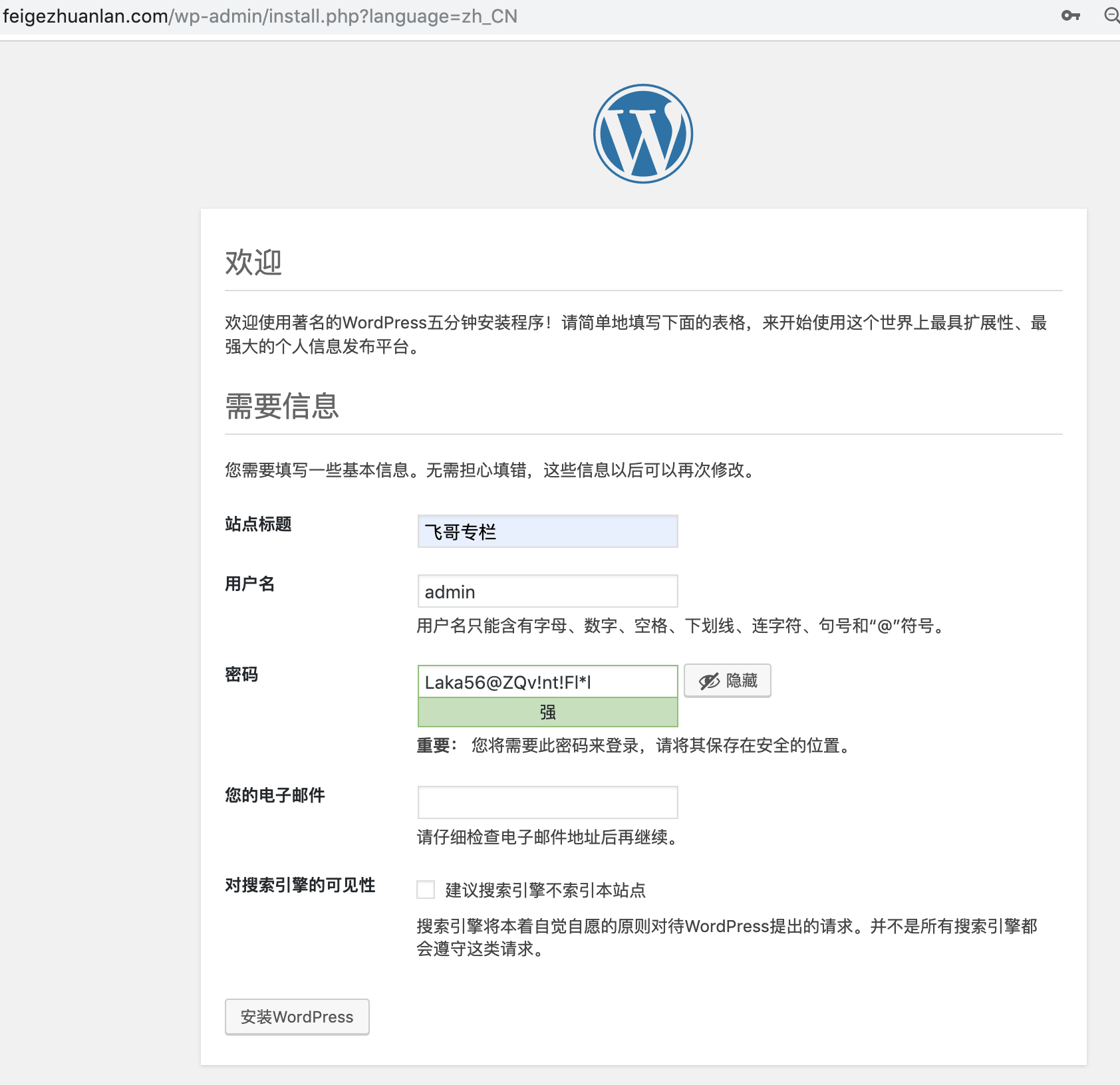Click the 建议搜索引擎不索引本站点 label
Image resolution: width=1120 pixels, height=1085 pixels.
(545, 891)
